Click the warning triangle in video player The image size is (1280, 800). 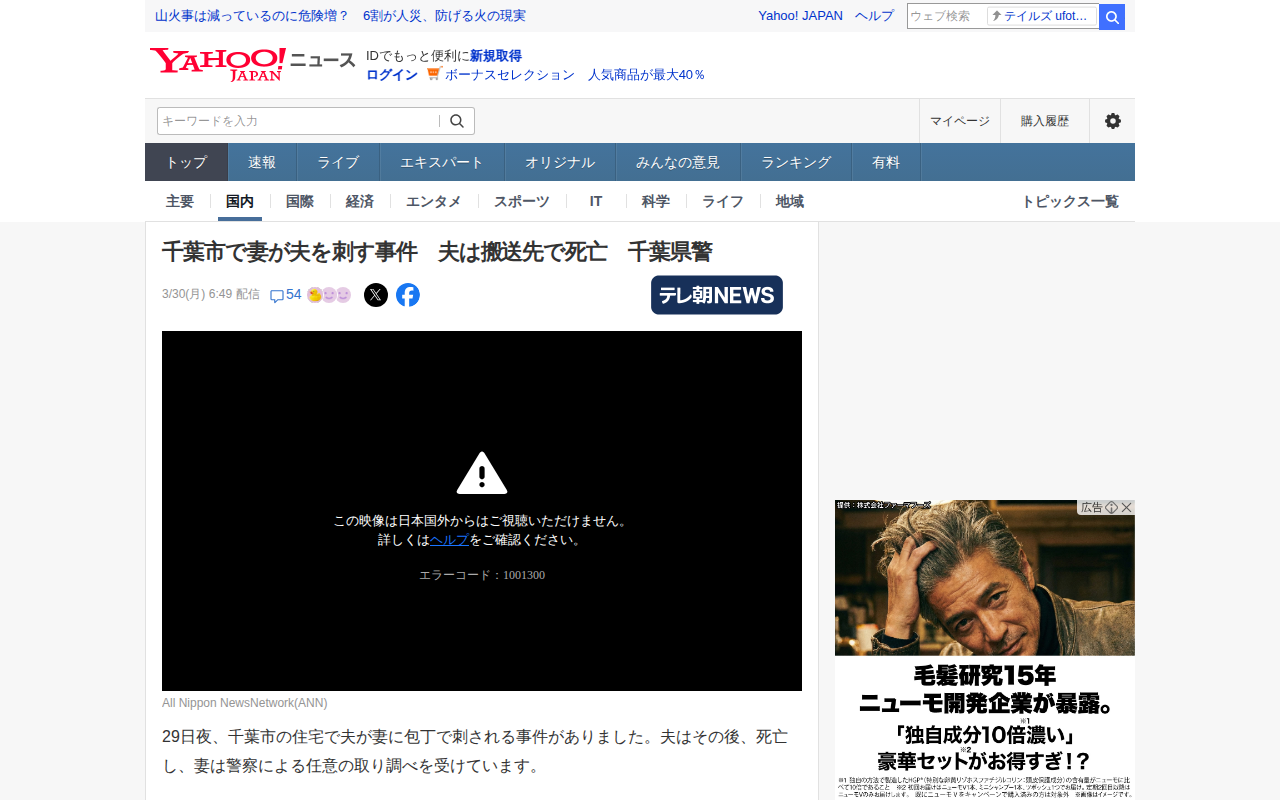coord(482,473)
